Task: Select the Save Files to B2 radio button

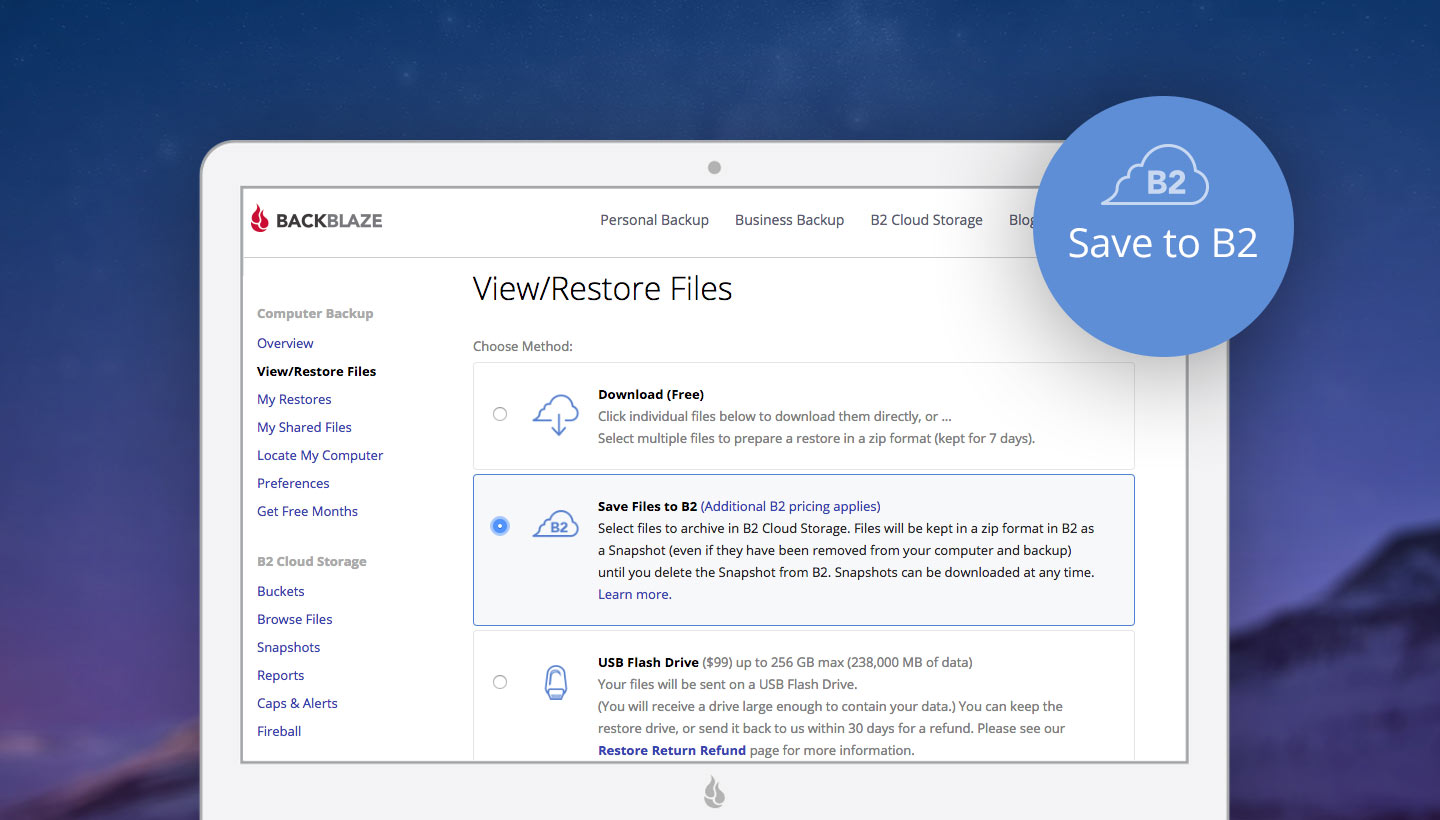Action: pyautogui.click(x=500, y=526)
